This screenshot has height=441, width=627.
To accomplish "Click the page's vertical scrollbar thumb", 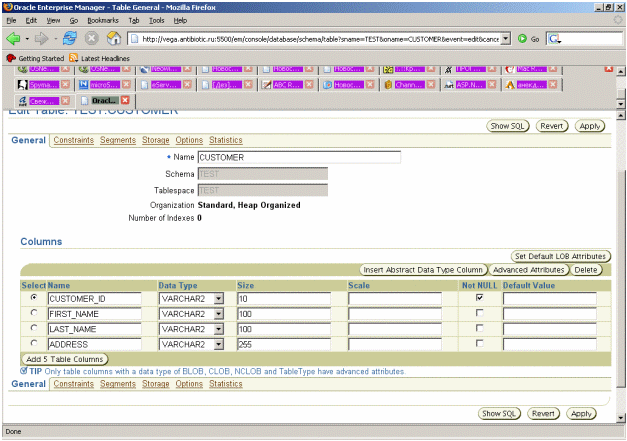I will tap(621, 278).
